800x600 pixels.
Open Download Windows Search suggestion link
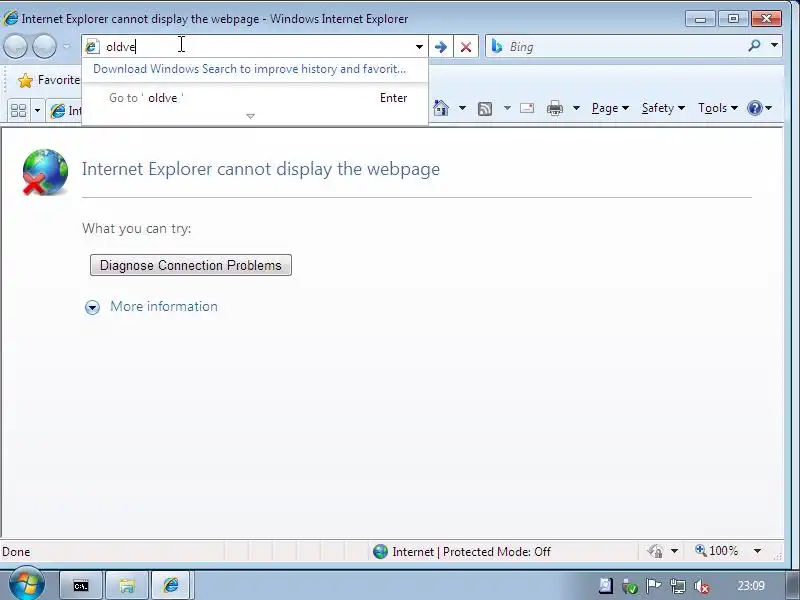(249, 69)
